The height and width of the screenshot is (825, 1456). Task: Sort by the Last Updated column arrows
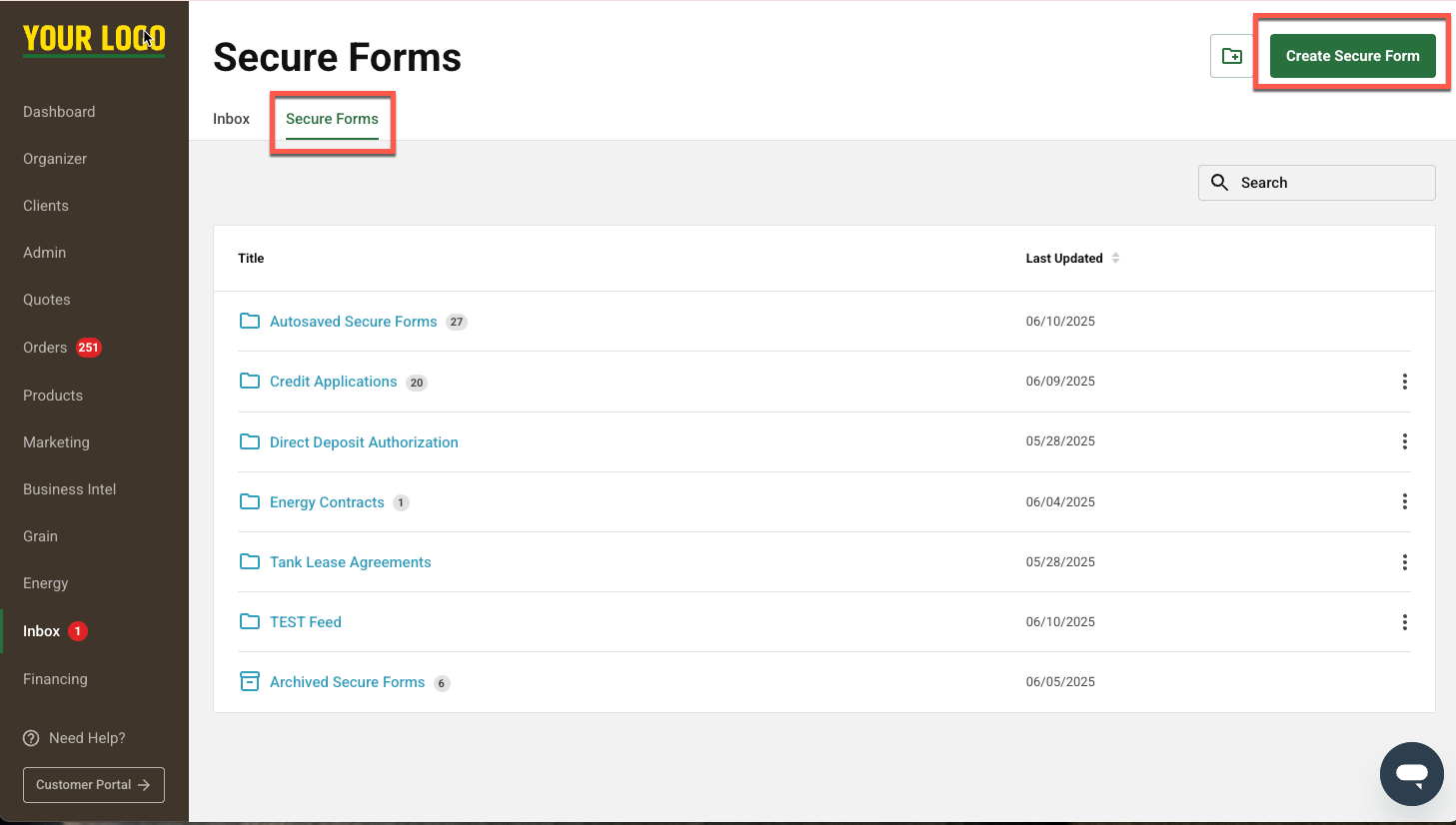tap(1115, 258)
